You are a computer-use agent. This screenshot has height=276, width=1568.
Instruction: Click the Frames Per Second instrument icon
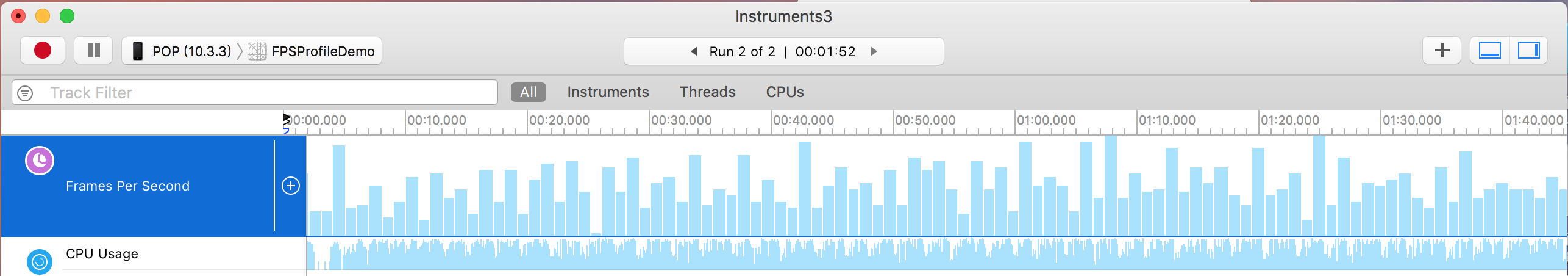point(40,161)
